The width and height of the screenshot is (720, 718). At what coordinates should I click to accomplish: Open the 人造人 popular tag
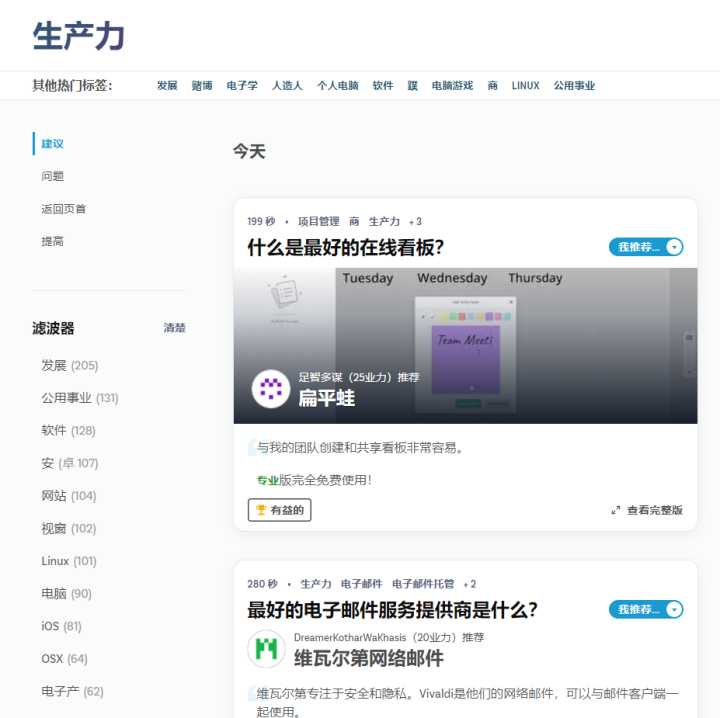point(287,86)
